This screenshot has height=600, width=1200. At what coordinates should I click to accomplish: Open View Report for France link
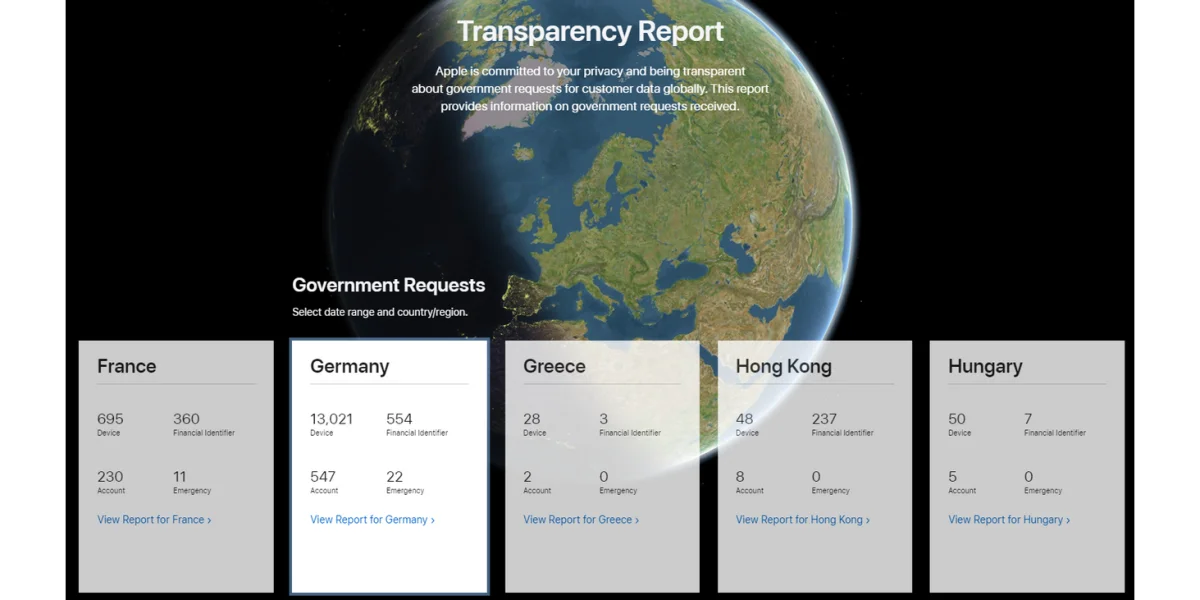click(x=154, y=520)
